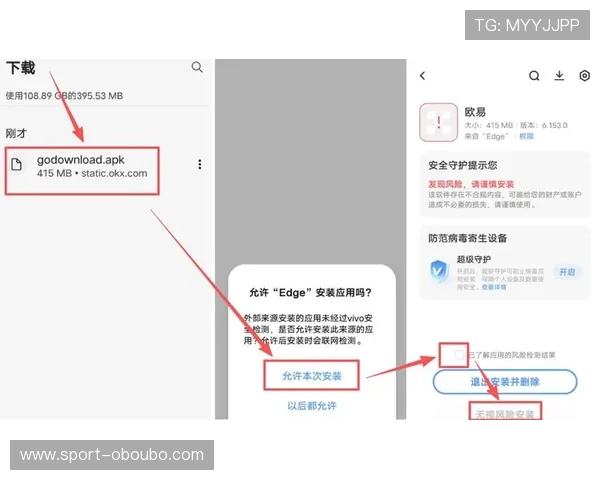Viewport: 600px width, 480px height.
Task: Tap 以后都允许 in the Edge dialog
Action: click(x=312, y=405)
